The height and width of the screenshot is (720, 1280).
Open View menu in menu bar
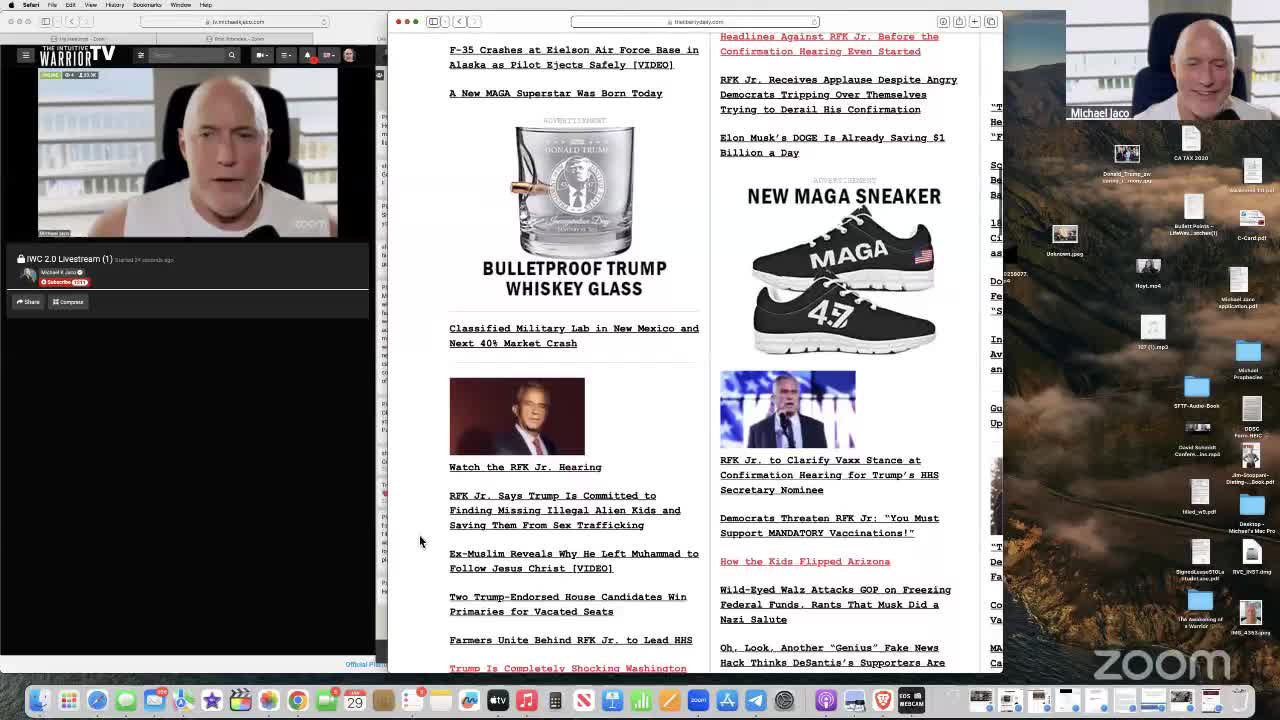click(90, 5)
